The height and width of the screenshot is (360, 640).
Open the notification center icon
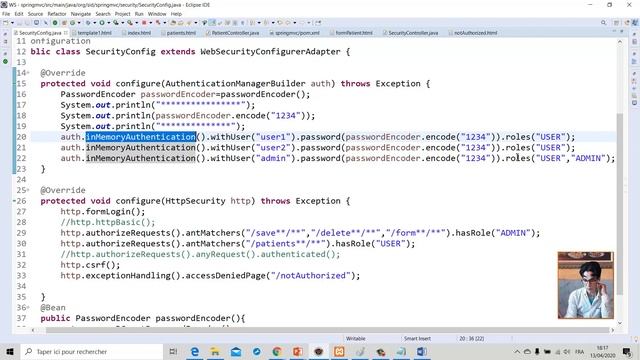627,351
